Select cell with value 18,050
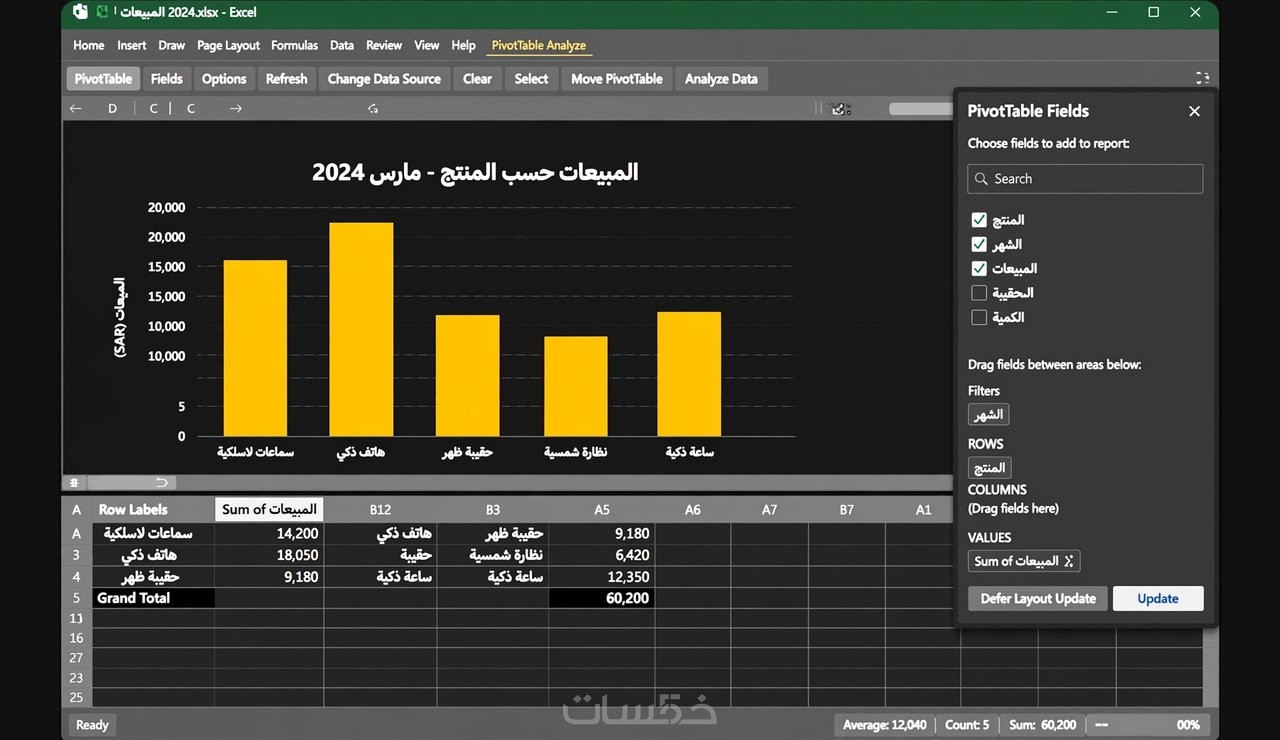Image resolution: width=1280 pixels, height=740 pixels. tap(269, 555)
